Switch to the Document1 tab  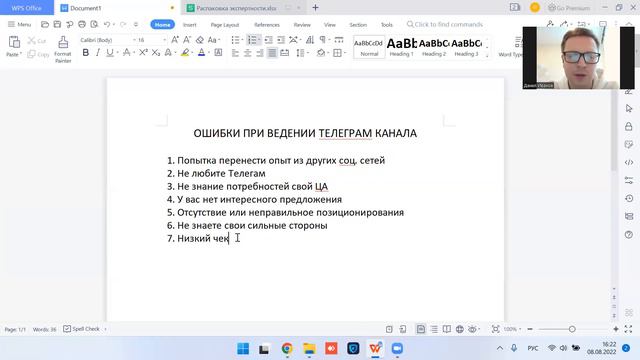coord(117,8)
